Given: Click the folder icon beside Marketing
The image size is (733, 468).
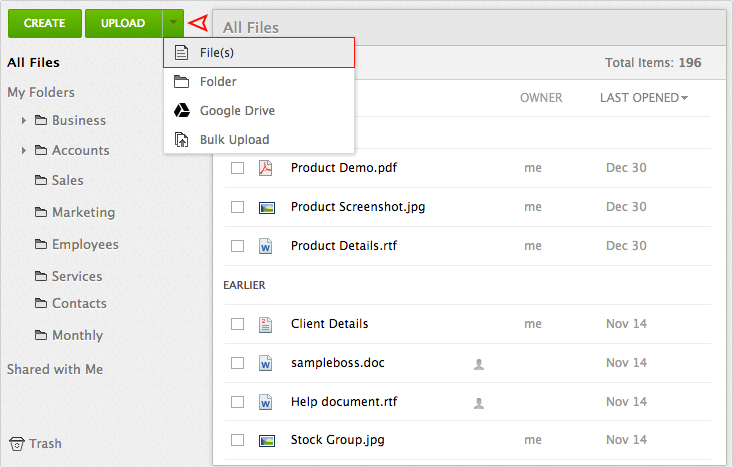Looking at the screenshot, I should pyautogui.click(x=41, y=212).
